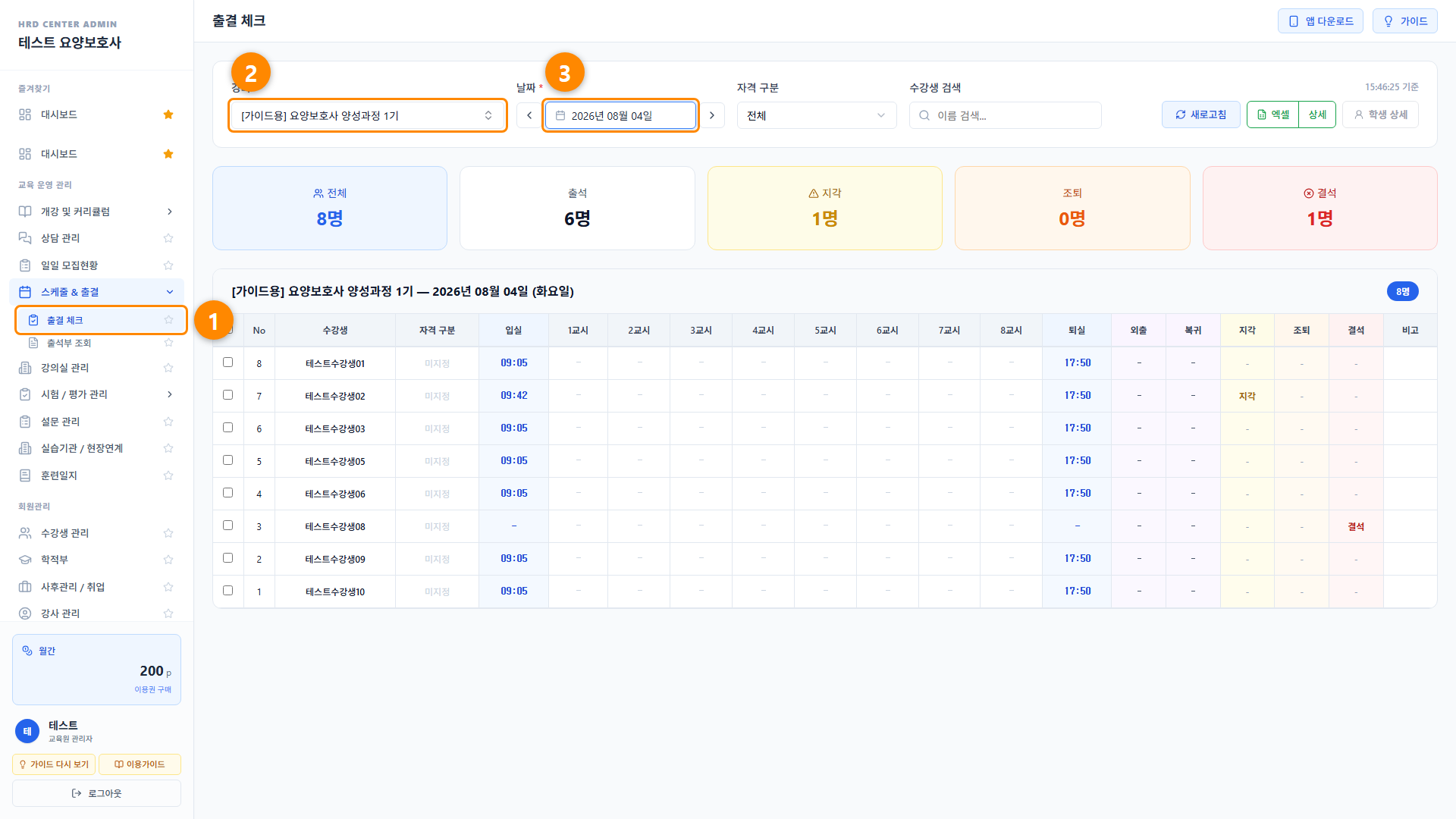The image size is (1456, 819).
Task: Click the search magnifier icon in 수강생 검색
Action: tap(924, 115)
